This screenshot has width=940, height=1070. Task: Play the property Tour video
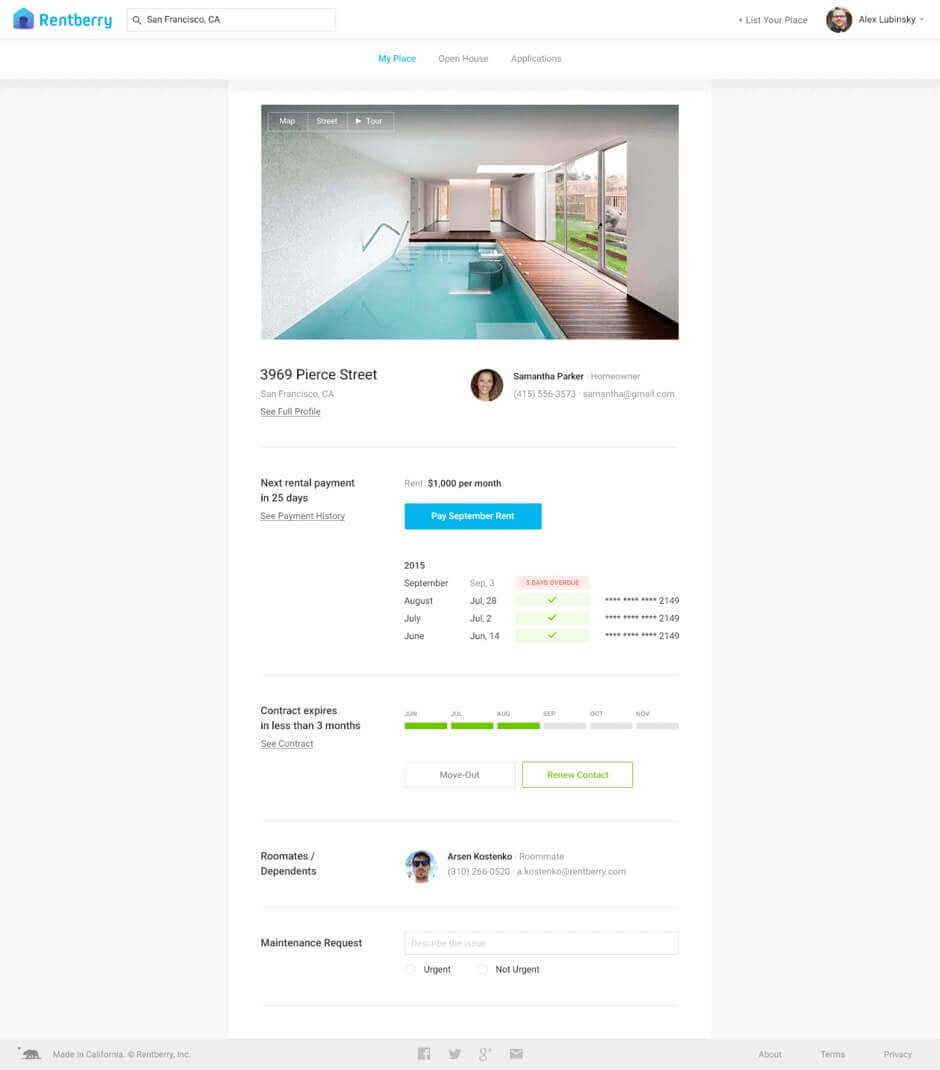point(369,121)
